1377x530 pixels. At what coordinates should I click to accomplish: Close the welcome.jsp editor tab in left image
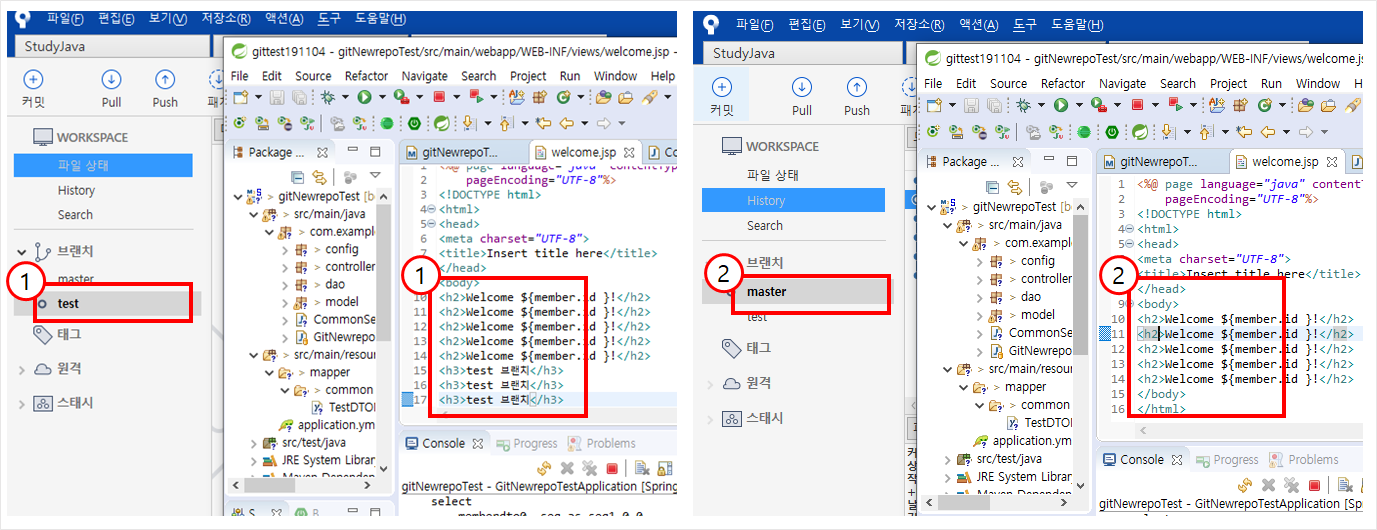tap(629, 153)
